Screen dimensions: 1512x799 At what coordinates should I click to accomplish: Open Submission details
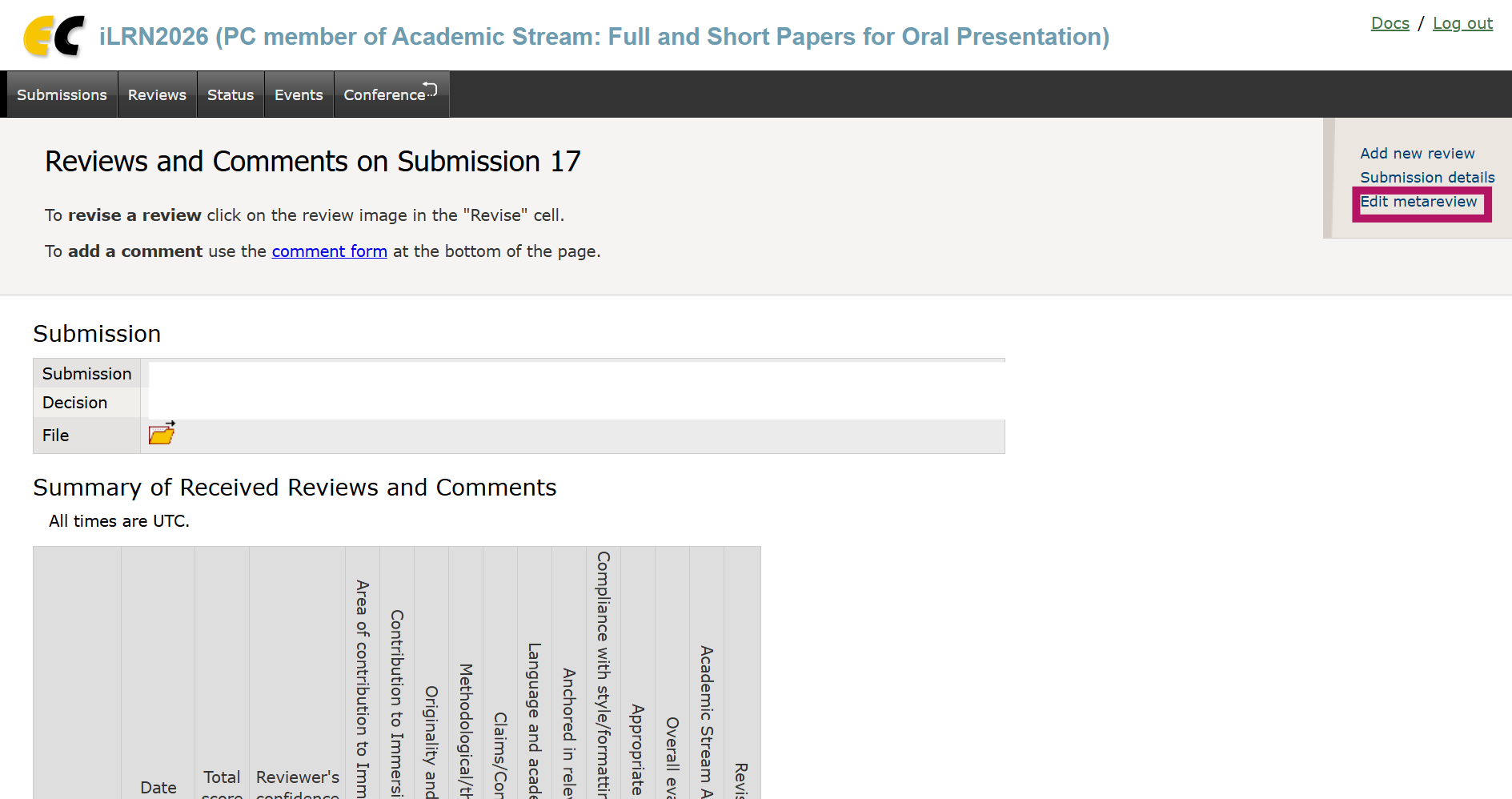tap(1427, 177)
